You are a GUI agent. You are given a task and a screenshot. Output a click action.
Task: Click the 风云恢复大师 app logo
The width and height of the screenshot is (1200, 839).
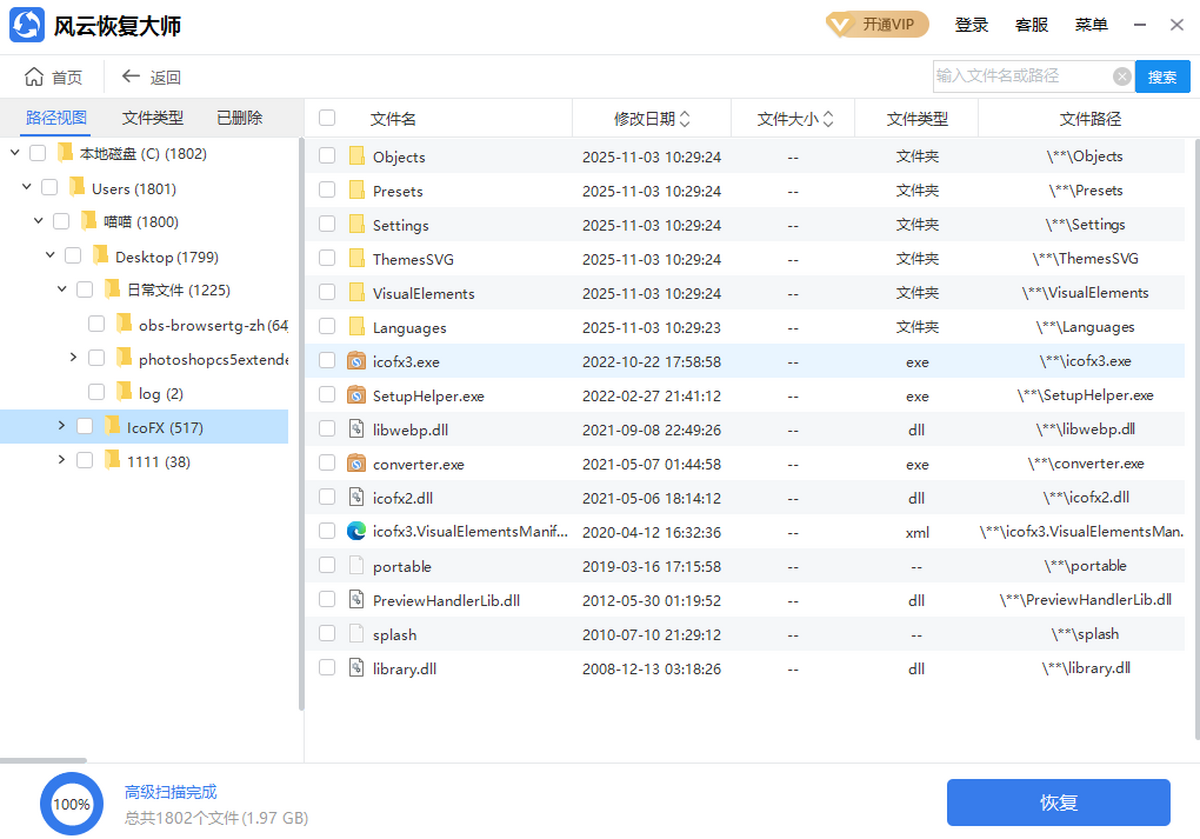point(27,25)
